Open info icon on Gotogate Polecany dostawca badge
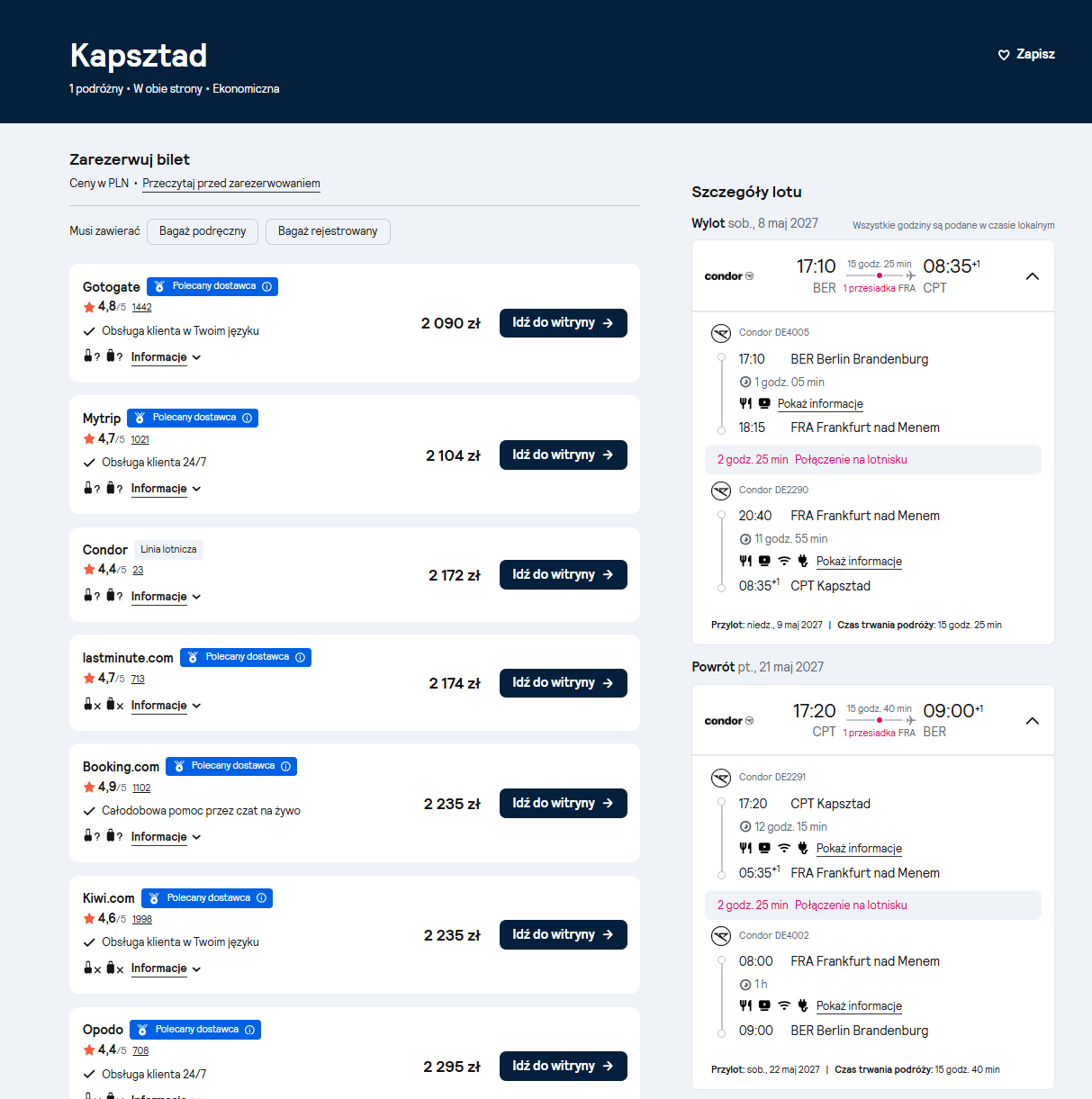Screen dimensions: 1092x1099 coord(266,286)
